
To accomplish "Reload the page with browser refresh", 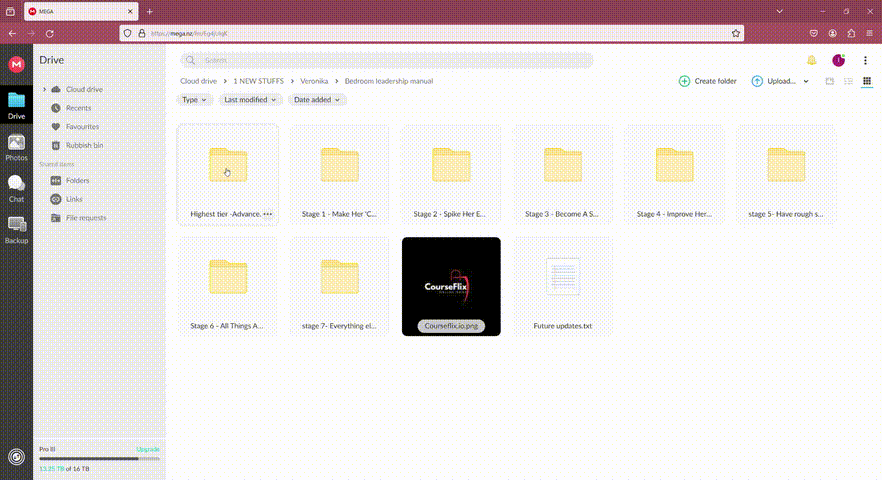I will click(x=50, y=34).
